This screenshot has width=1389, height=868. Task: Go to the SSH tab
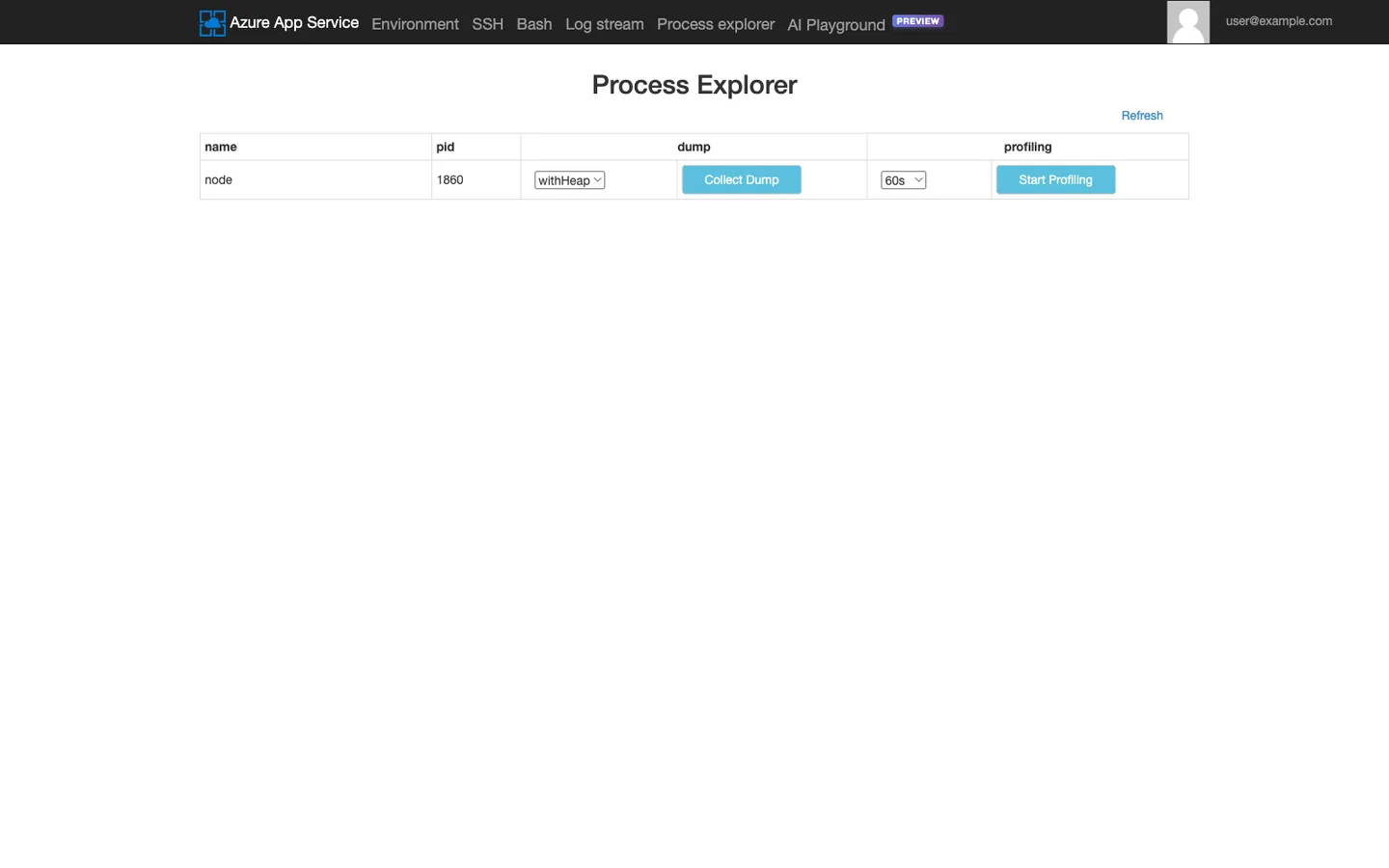(x=487, y=24)
